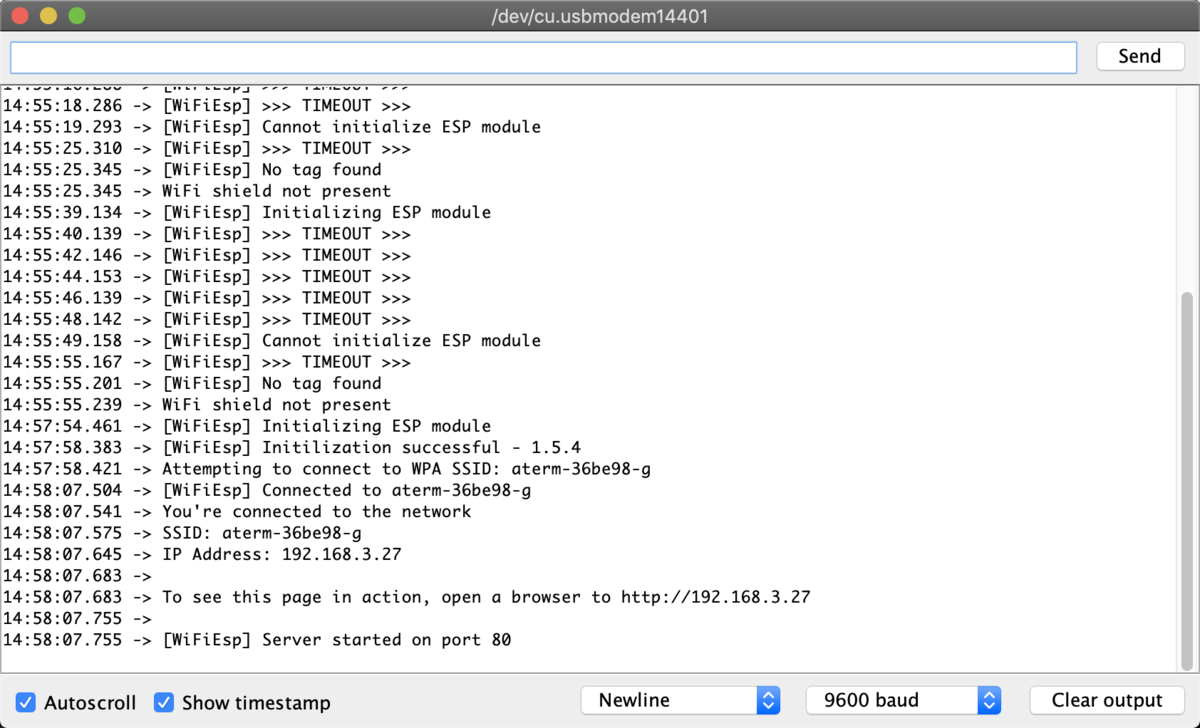
Task: Click the TIMEOUT line at 14:55:48.142
Action: coord(207,320)
